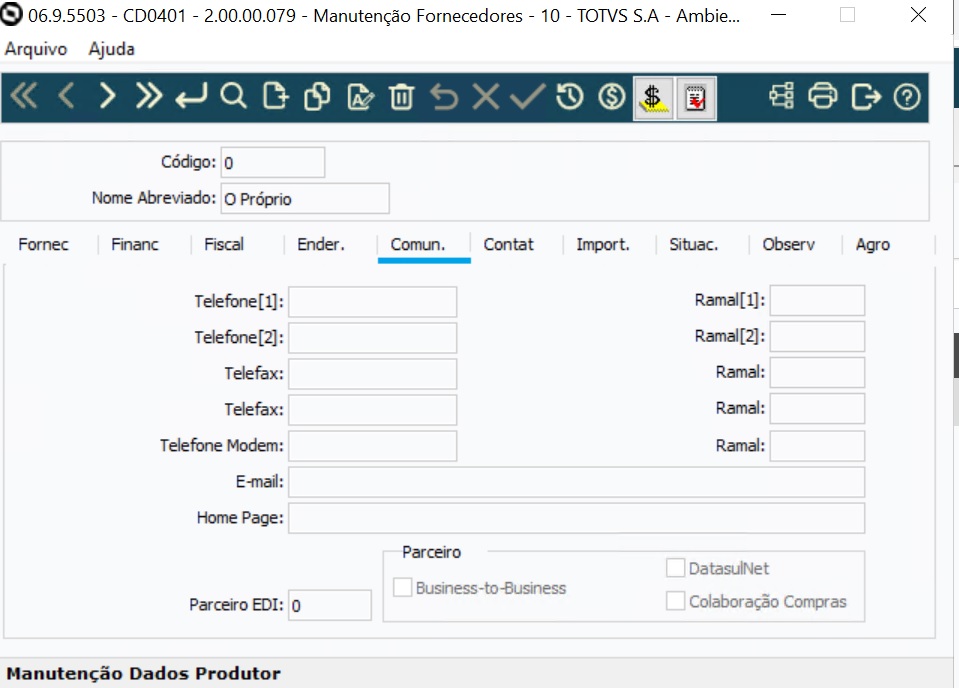Click the Código input field
This screenshot has width=959, height=688.
(273, 163)
